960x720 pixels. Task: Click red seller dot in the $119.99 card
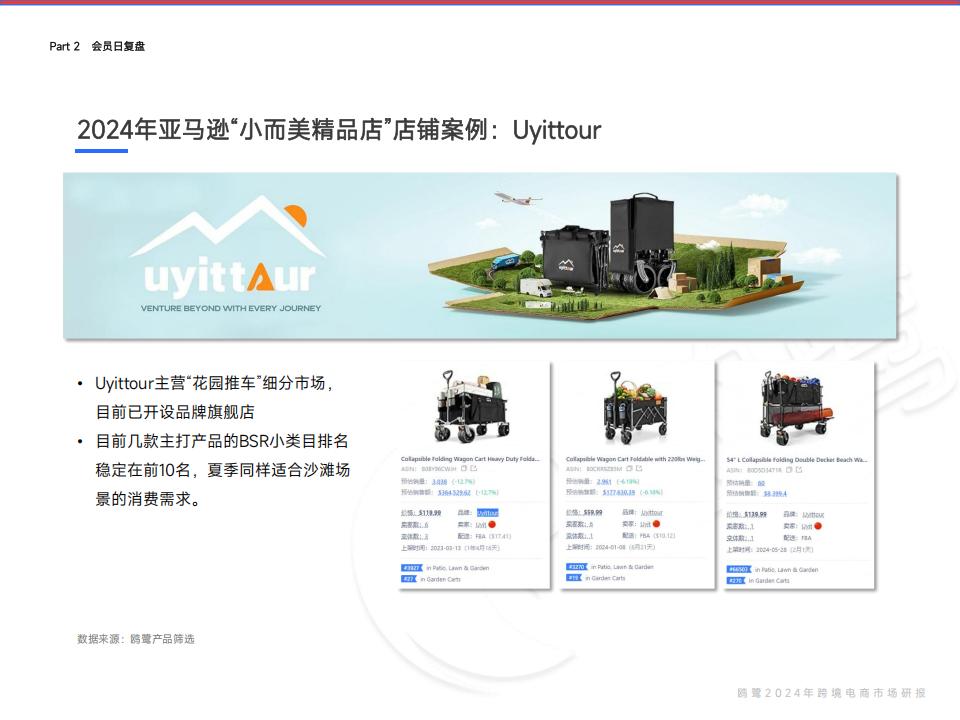point(492,525)
